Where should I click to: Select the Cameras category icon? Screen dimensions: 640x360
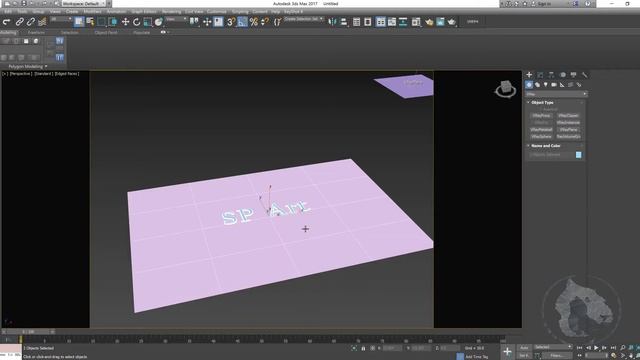[554, 85]
